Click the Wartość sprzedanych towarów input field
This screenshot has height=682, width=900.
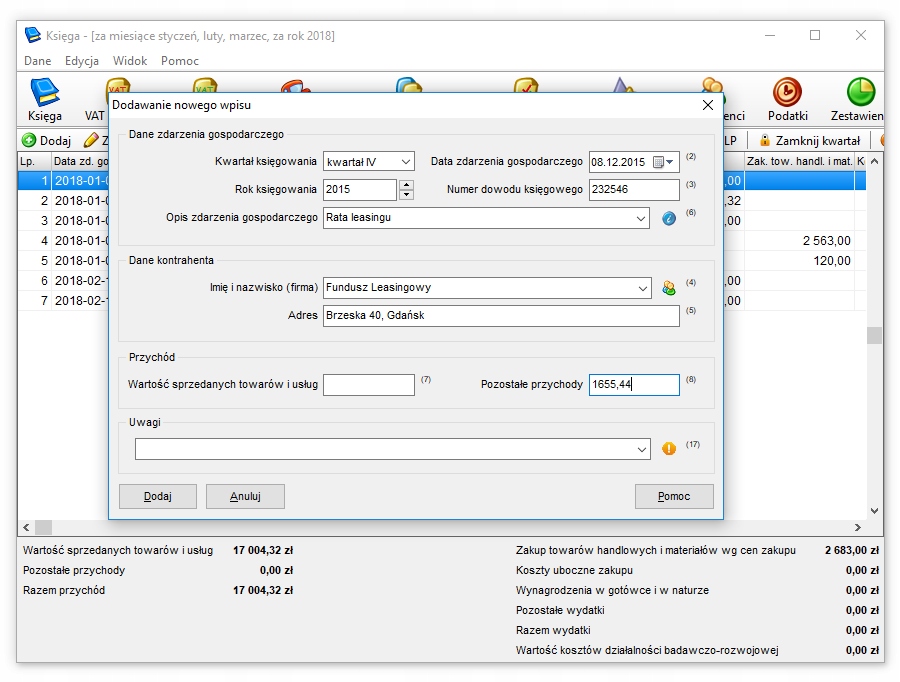pos(368,385)
